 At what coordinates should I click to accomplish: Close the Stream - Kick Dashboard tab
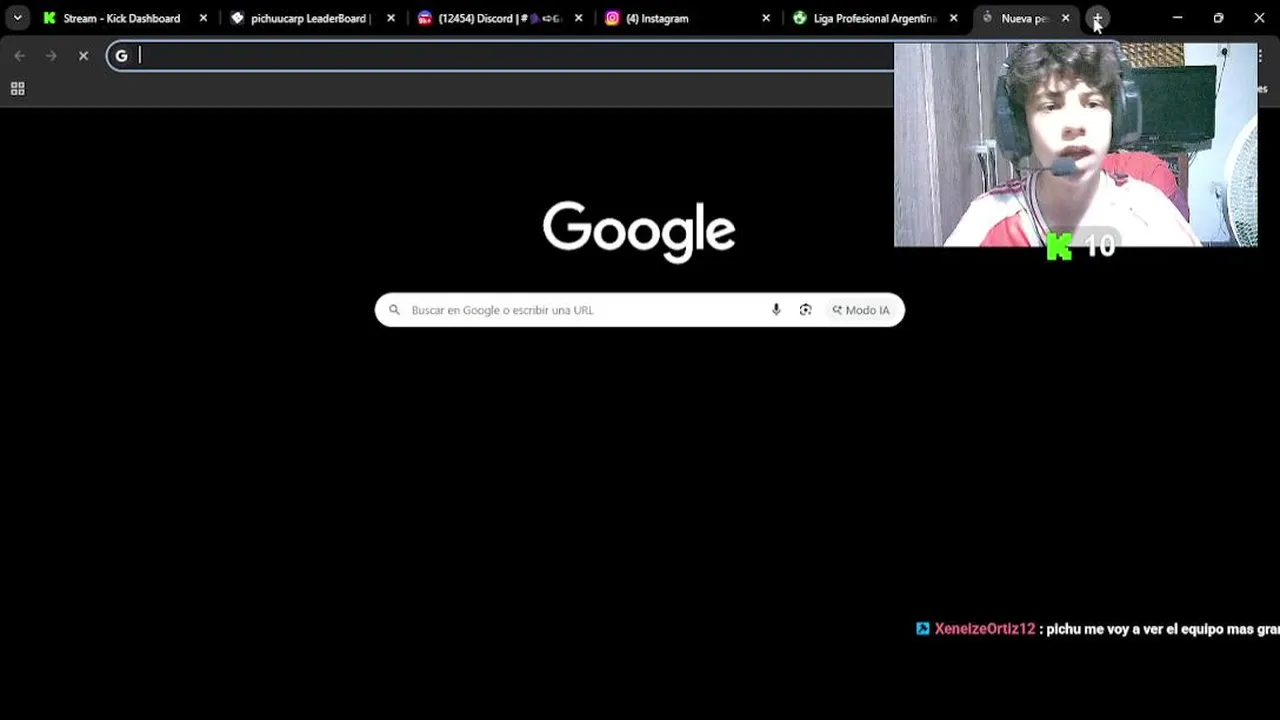click(x=203, y=18)
